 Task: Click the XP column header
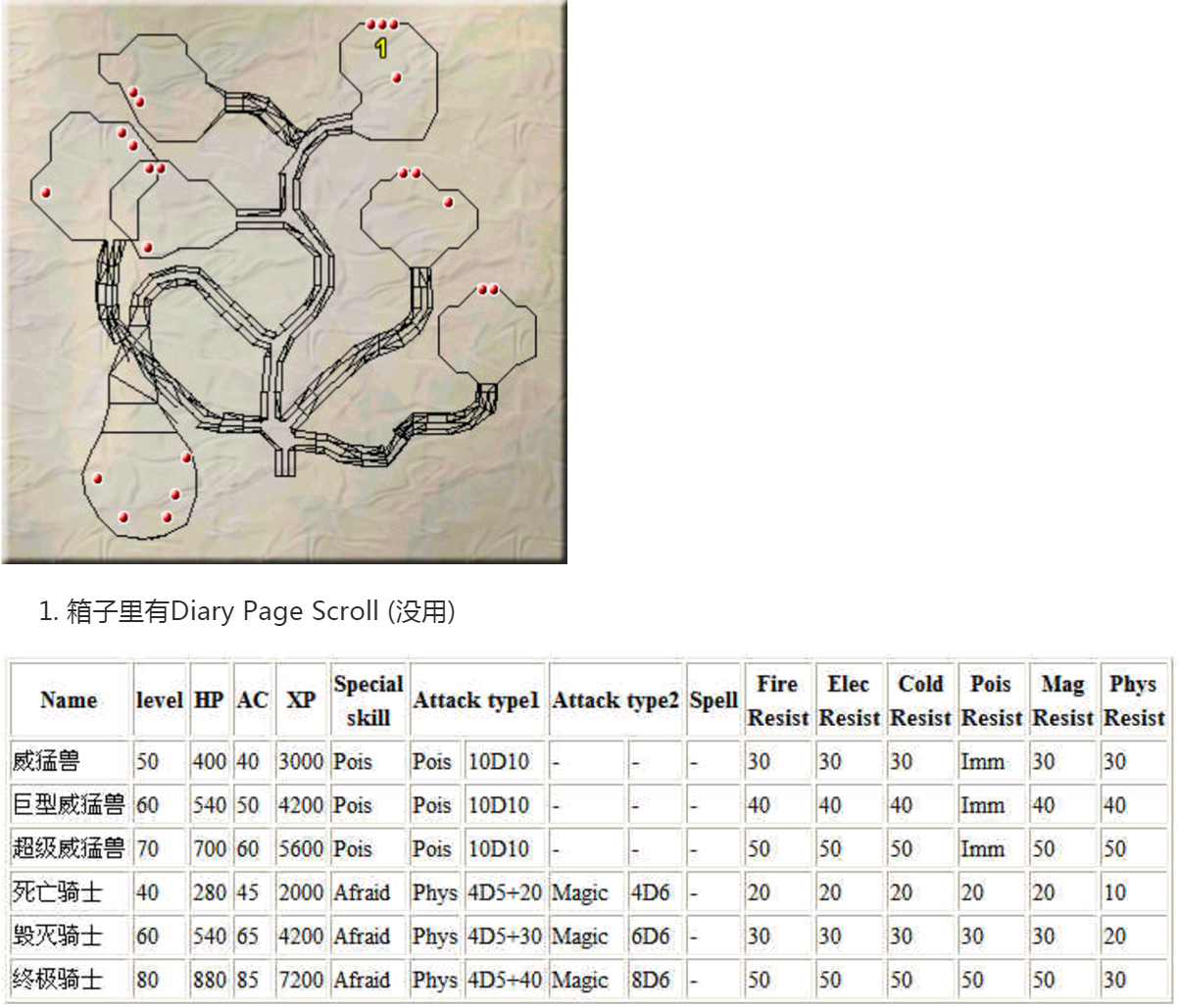click(x=301, y=700)
